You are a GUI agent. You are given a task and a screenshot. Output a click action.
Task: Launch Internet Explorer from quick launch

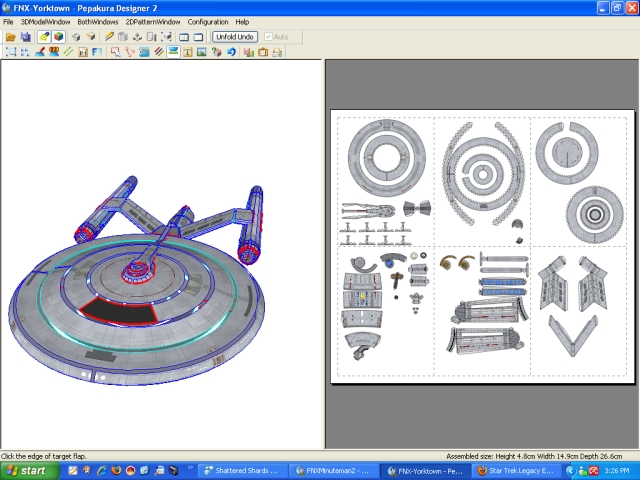coord(102,471)
